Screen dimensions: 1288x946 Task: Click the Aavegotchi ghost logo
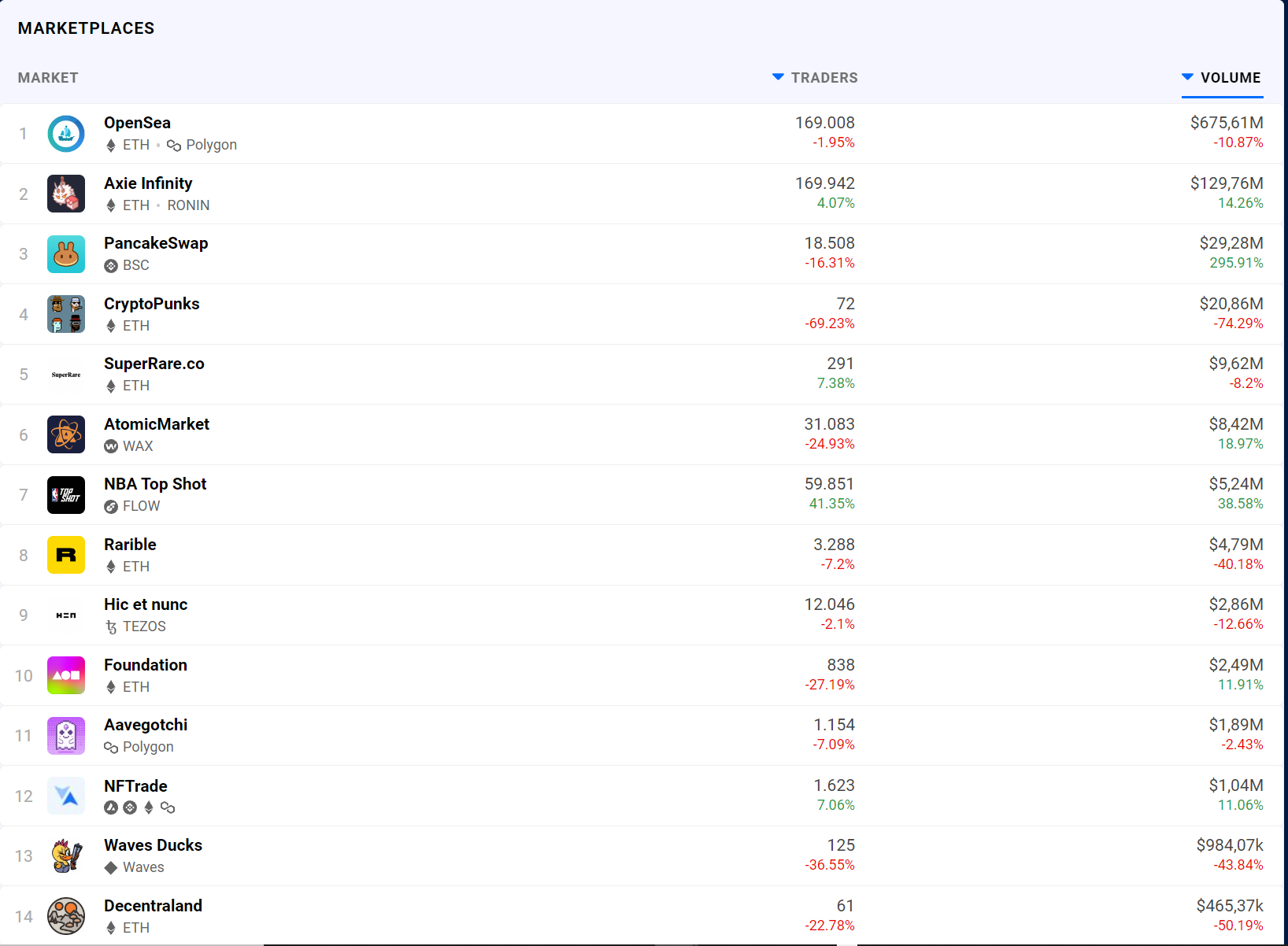(x=66, y=736)
